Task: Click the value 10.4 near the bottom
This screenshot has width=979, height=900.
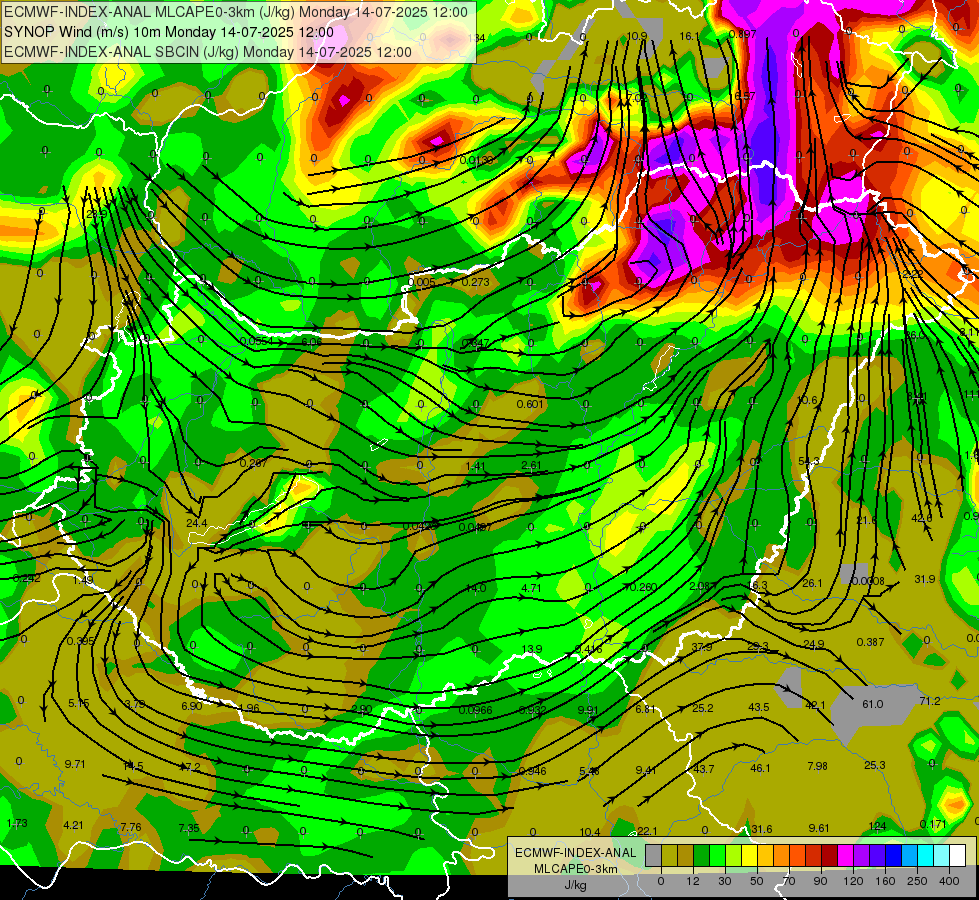Action: 590,833
